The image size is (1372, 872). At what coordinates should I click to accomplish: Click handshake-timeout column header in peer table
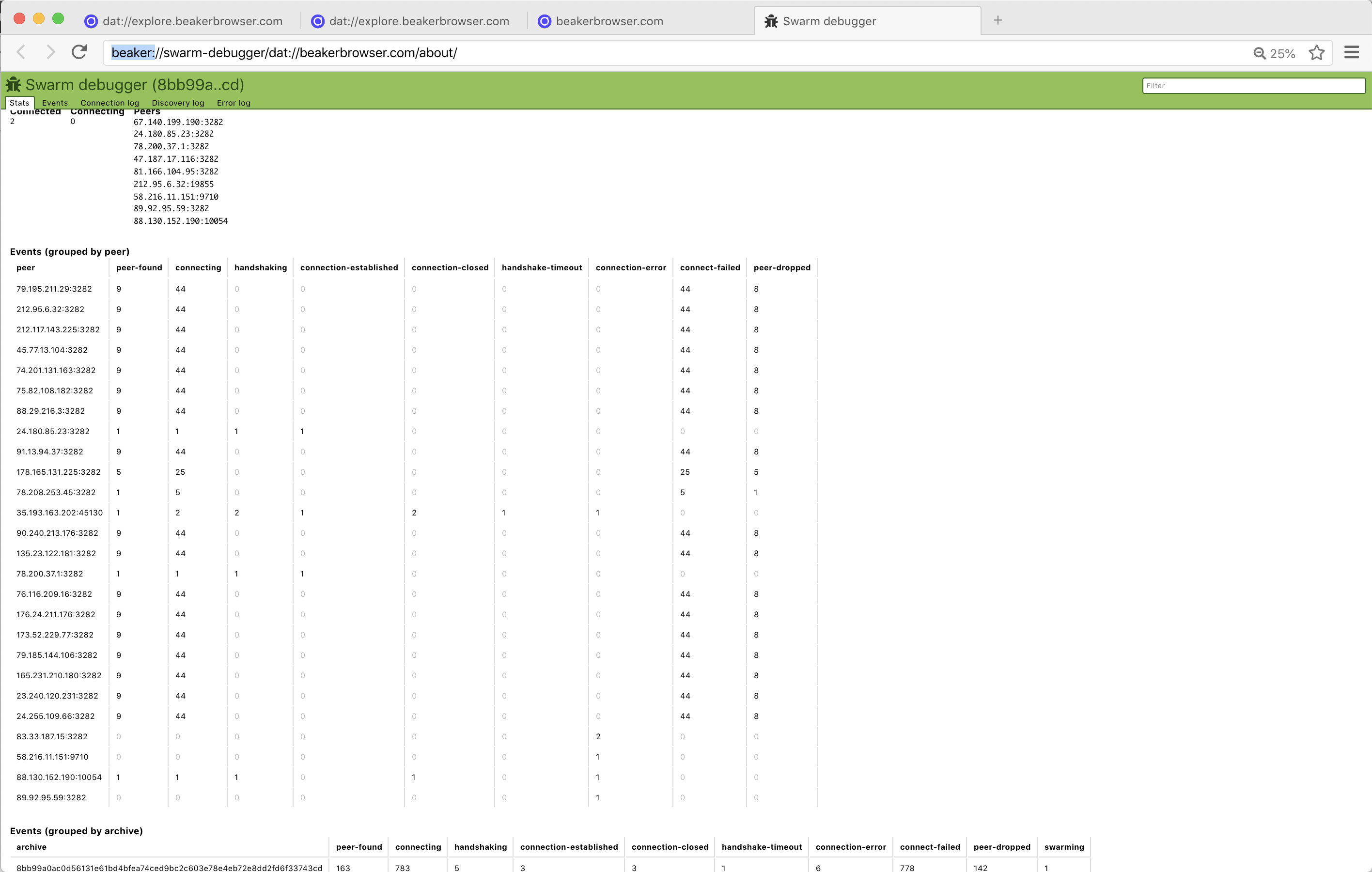point(542,268)
